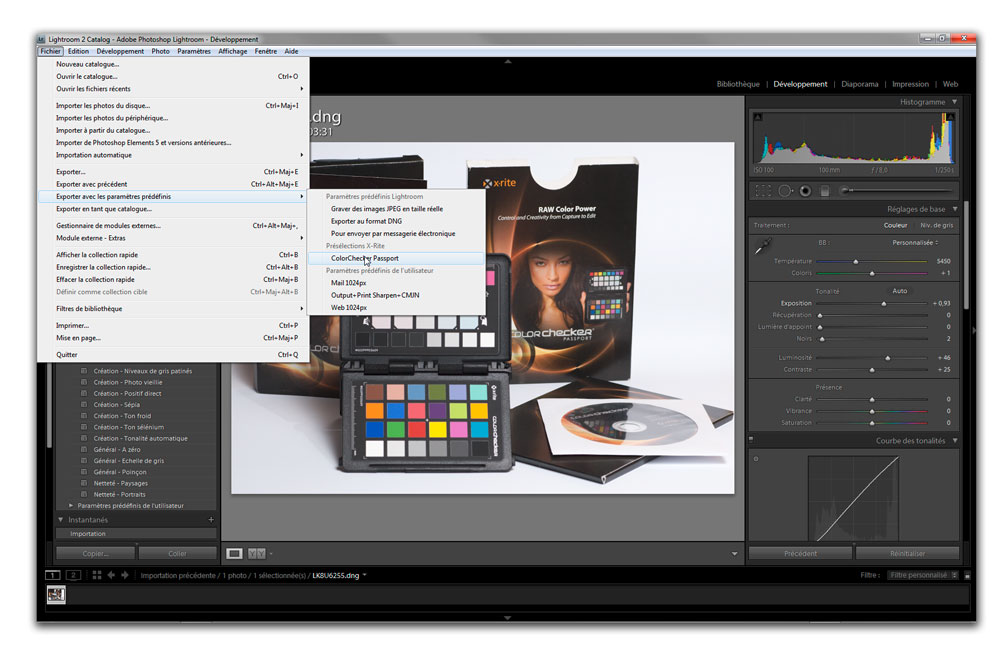Adjust the Vibrance slider
The height and width of the screenshot is (663, 1000).
tap(871, 411)
